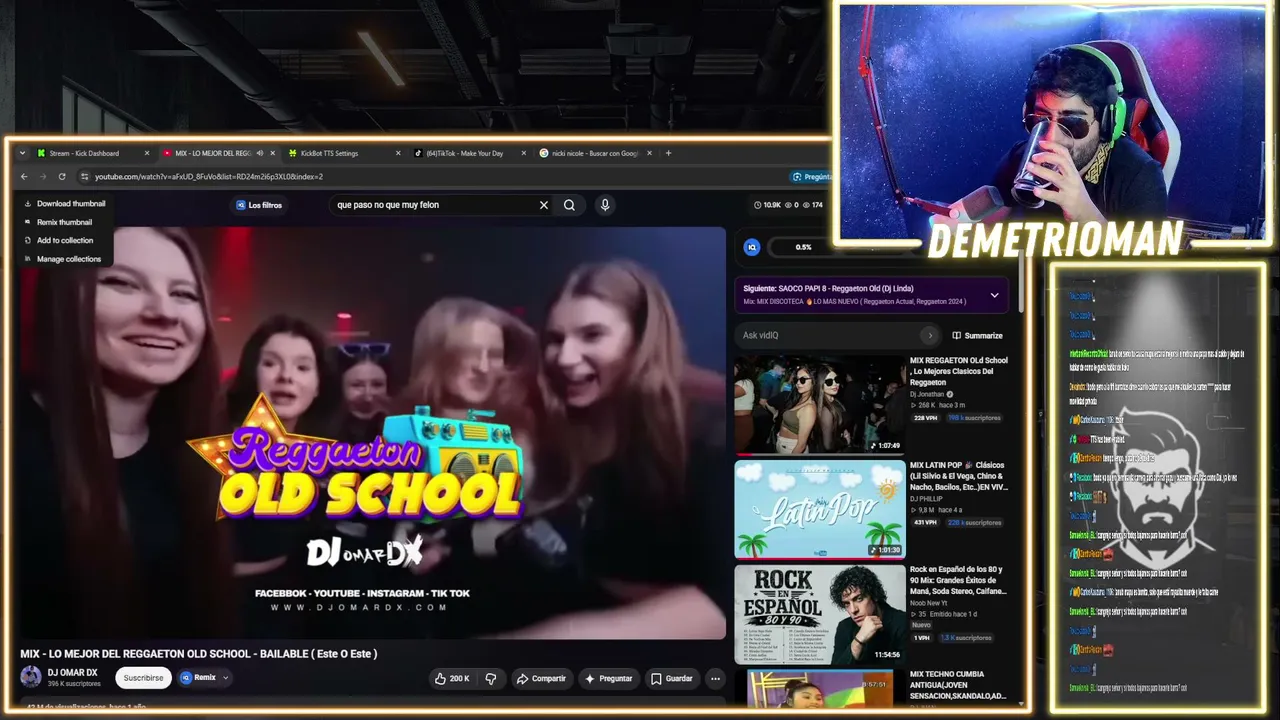Click the Remix button below the video
1280x720 pixels.
[199, 678]
